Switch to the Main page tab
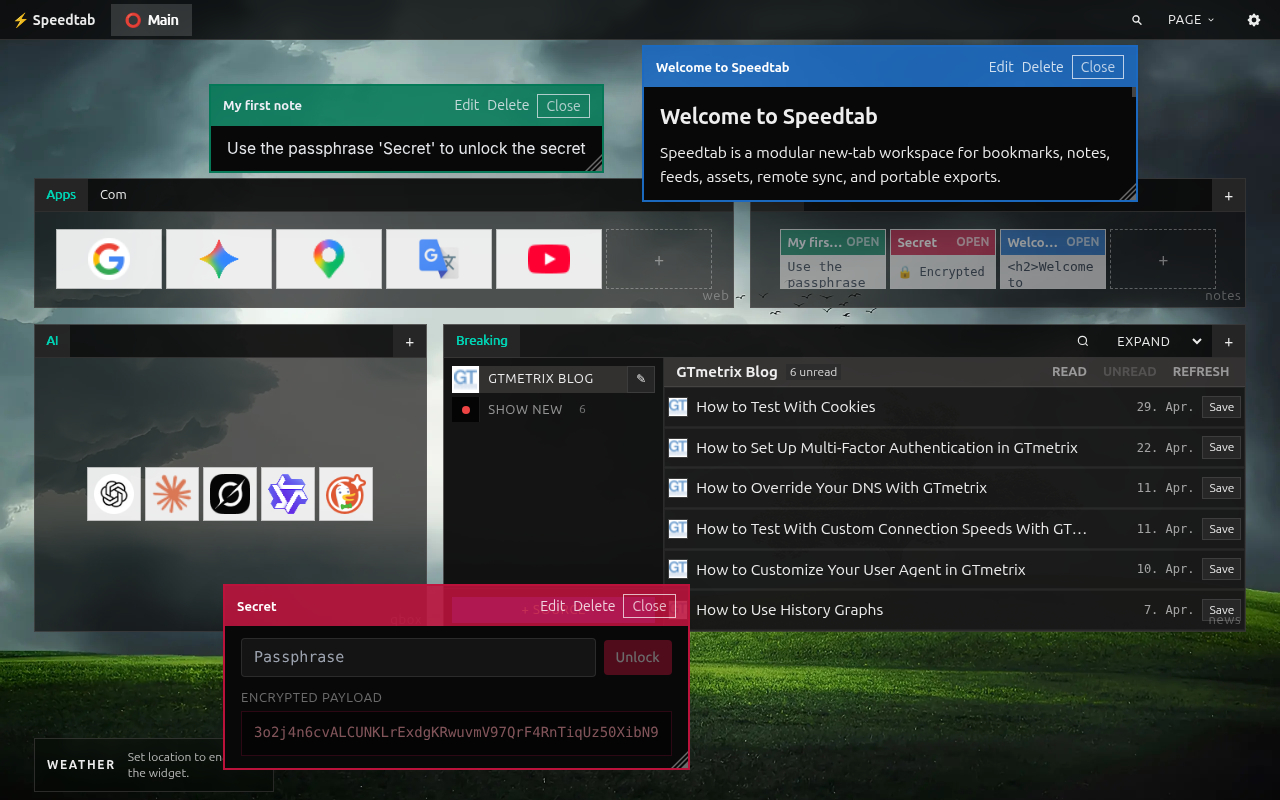This screenshot has height=800, width=1280. [x=152, y=20]
